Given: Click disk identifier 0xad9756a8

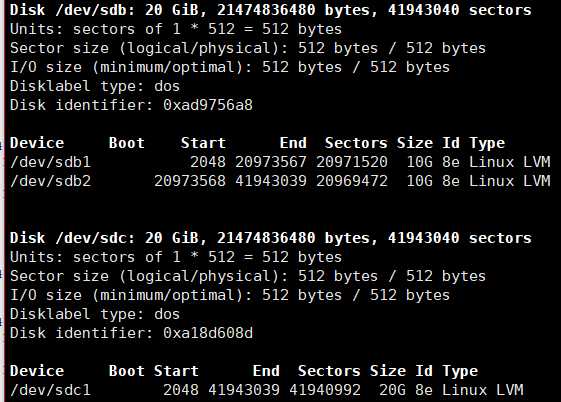Looking at the screenshot, I should click(208, 106).
